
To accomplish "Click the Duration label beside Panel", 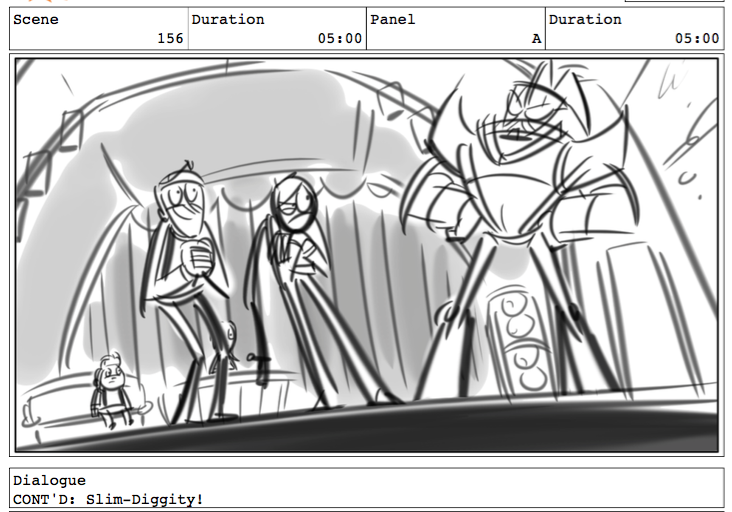I will click(x=585, y=20).
